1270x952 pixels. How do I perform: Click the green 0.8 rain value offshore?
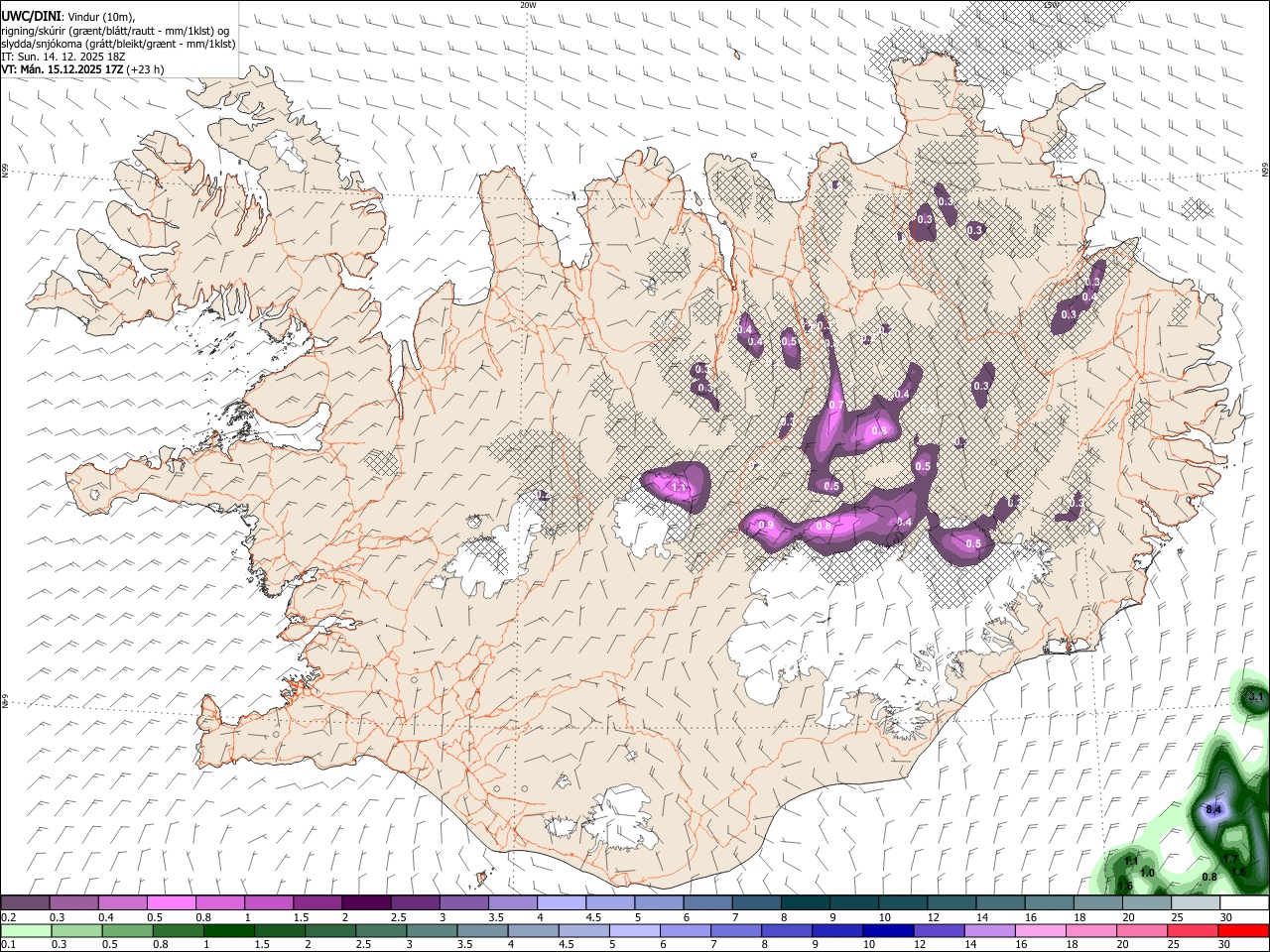(x=1208, y=877)
